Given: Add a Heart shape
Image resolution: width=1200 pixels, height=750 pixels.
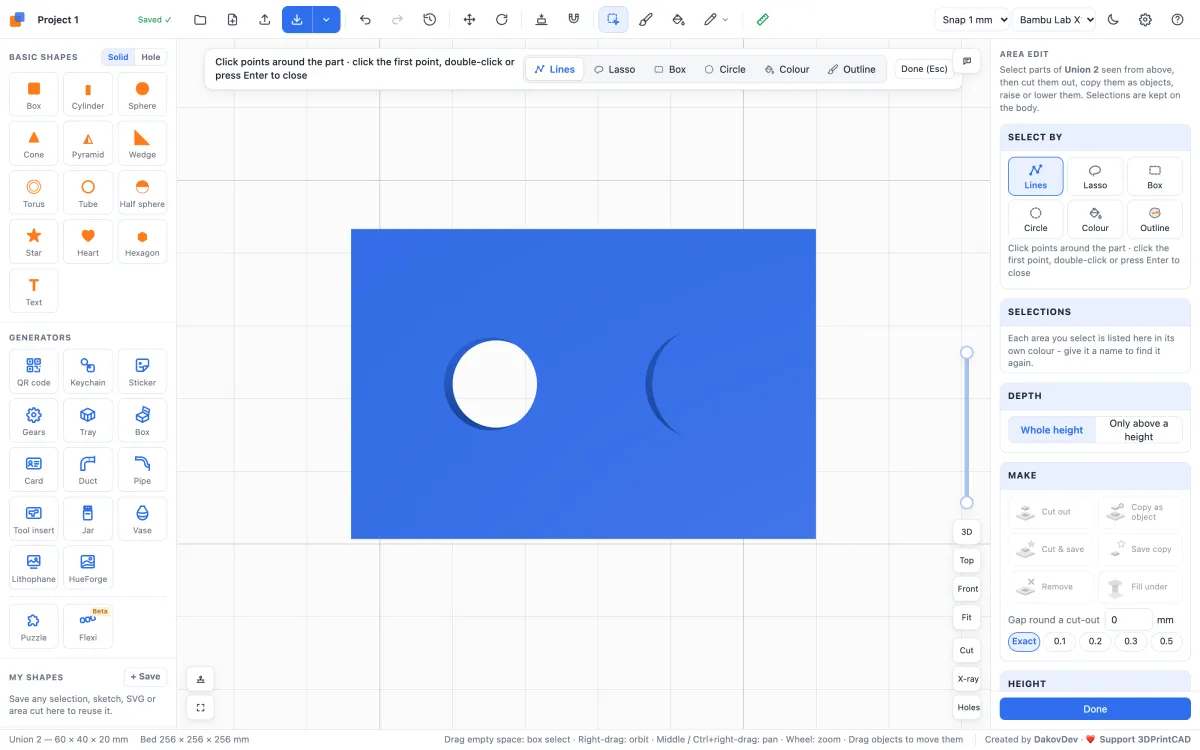Looking at the screenshot, I should coord(88,241).
